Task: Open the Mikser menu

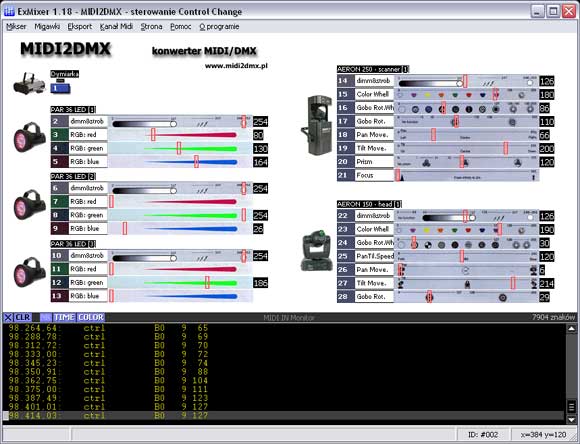Action: [x=16, y=27]
